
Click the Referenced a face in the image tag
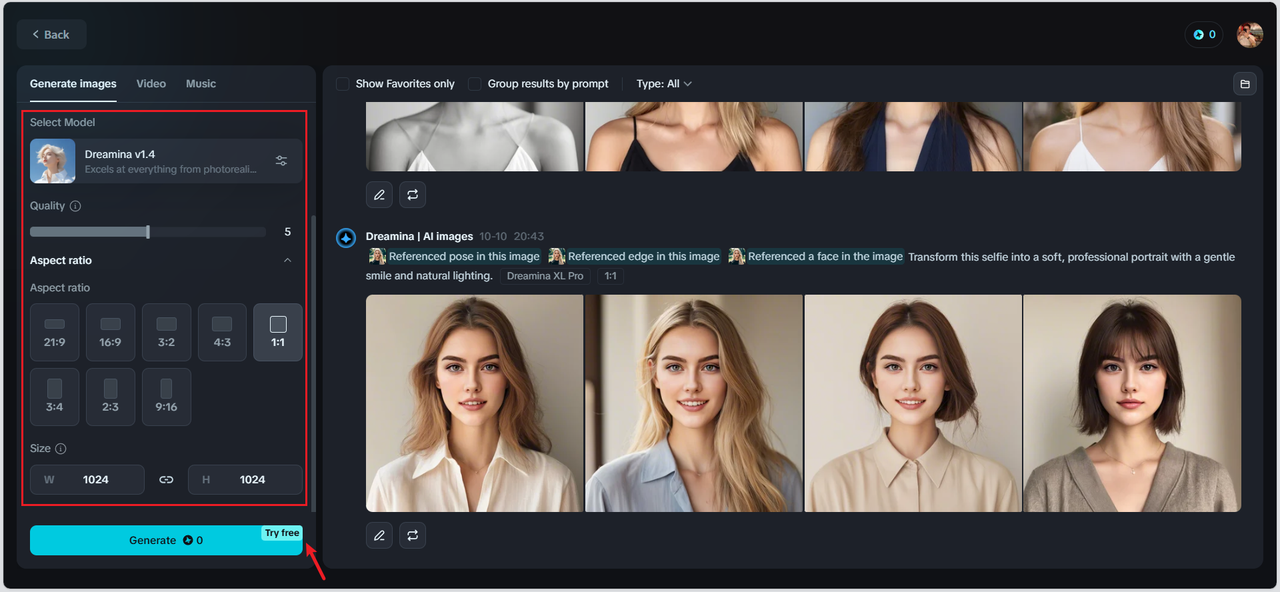coord(816,257)
